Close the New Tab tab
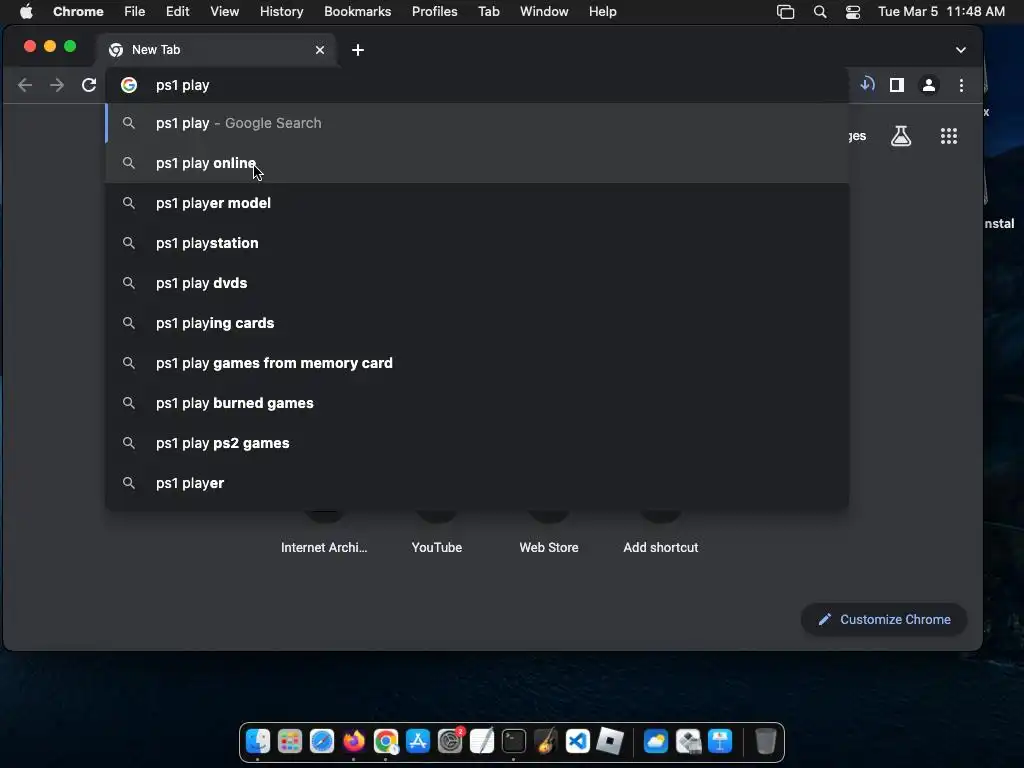Screen dimensions: 1024x768 click(x=320, y=50)
